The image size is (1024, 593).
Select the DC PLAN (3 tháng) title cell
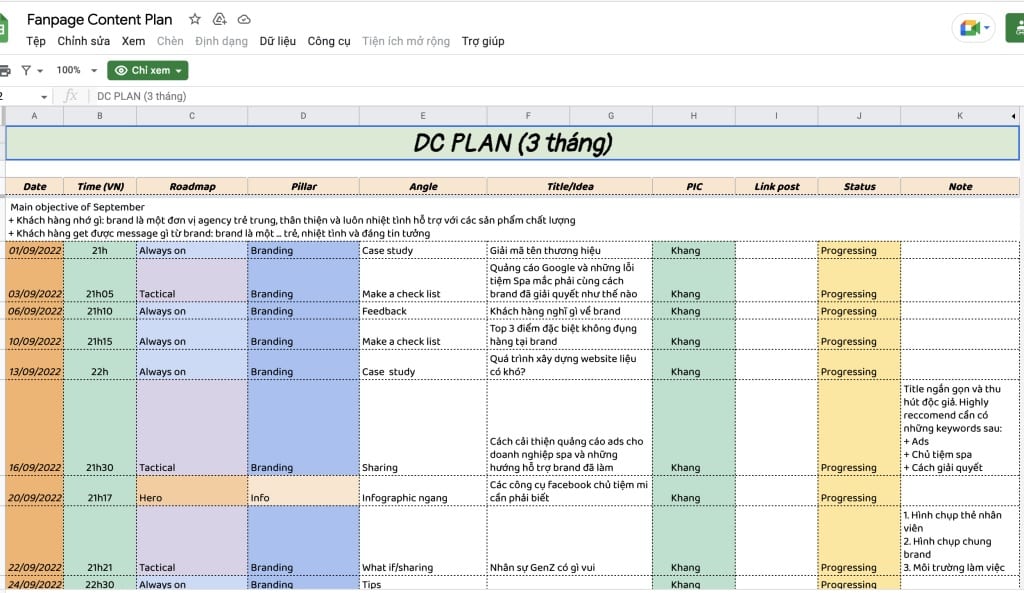tap(512, 143)
